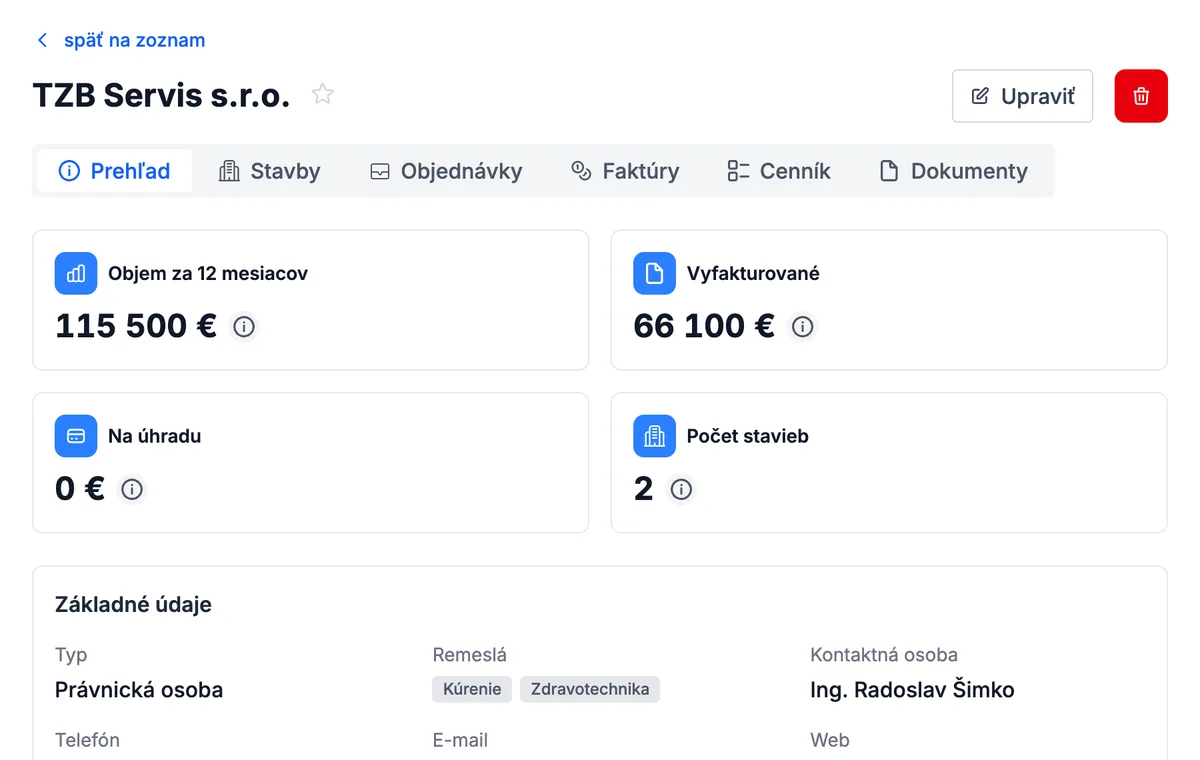Click the 'Web' field label

(x=830, y=740)
